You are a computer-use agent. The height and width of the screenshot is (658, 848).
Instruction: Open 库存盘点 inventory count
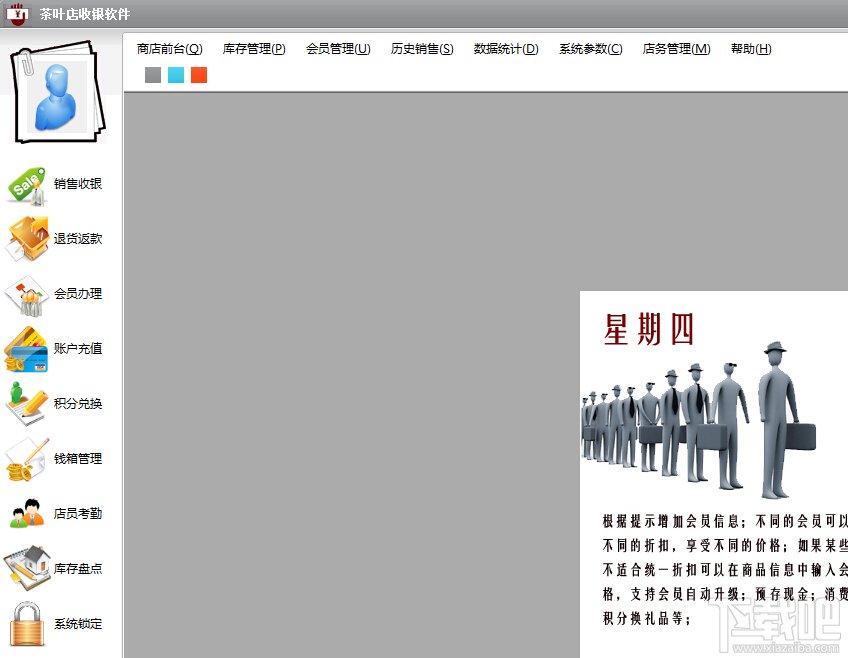pos(78,569)
